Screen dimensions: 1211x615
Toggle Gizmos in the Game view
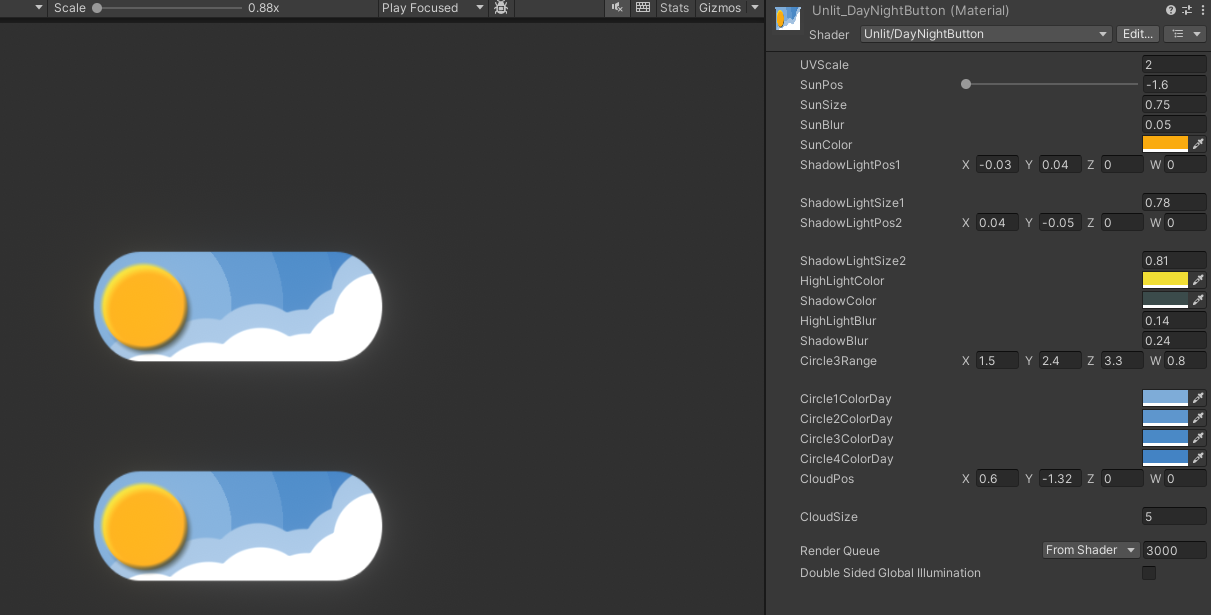[x=720, y=8]
